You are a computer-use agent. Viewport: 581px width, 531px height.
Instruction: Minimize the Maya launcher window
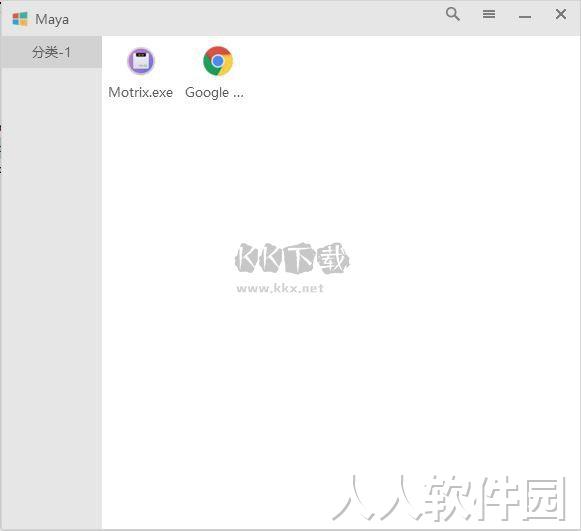[x=525, y=17]
